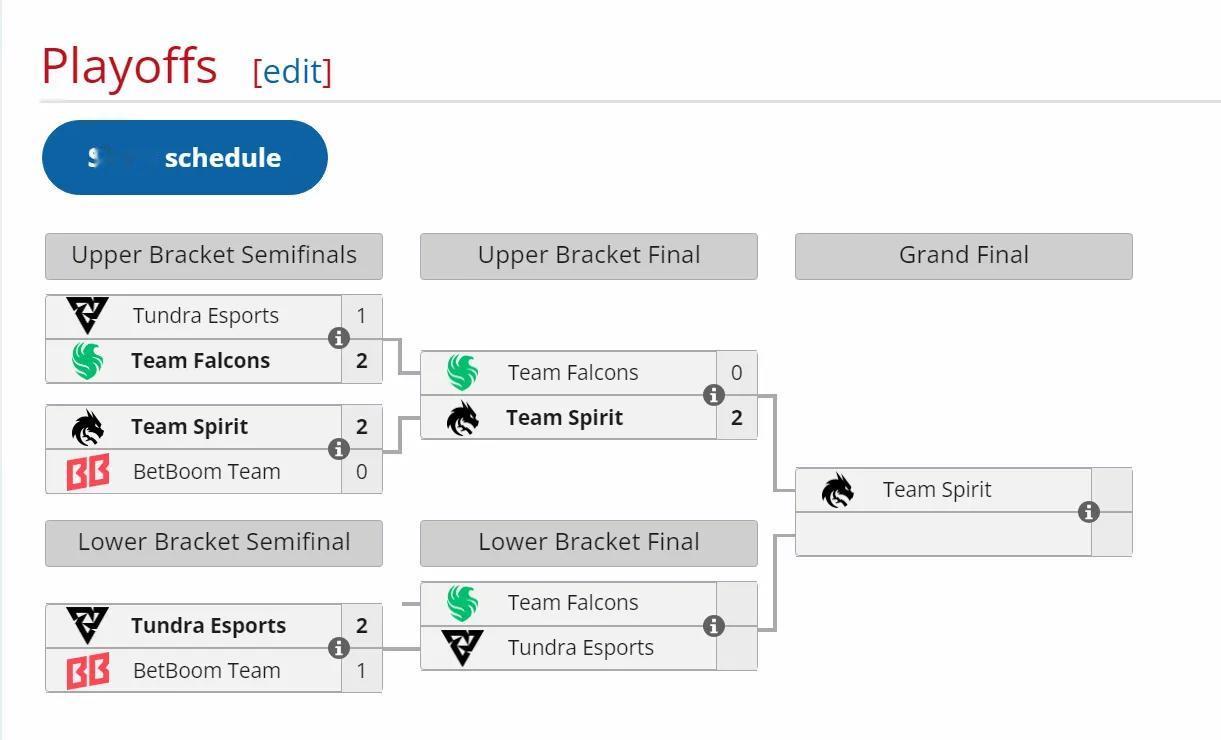Click the Grand Final header

(964, 256)
